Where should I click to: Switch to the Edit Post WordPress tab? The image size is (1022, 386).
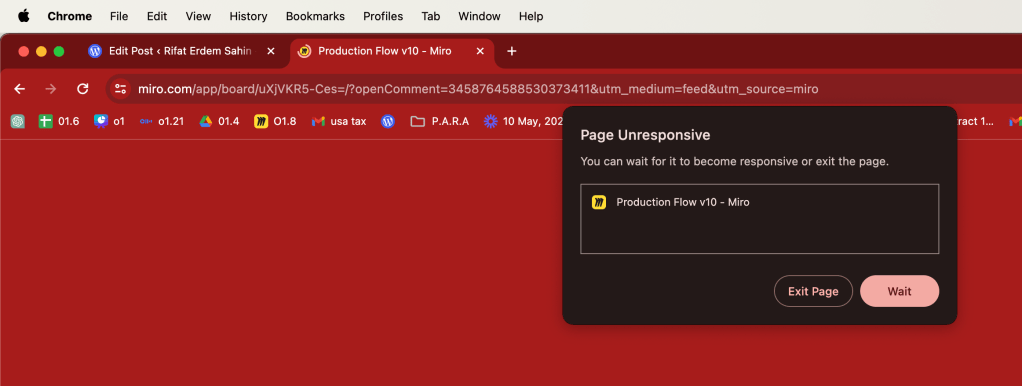click(182, 51)
